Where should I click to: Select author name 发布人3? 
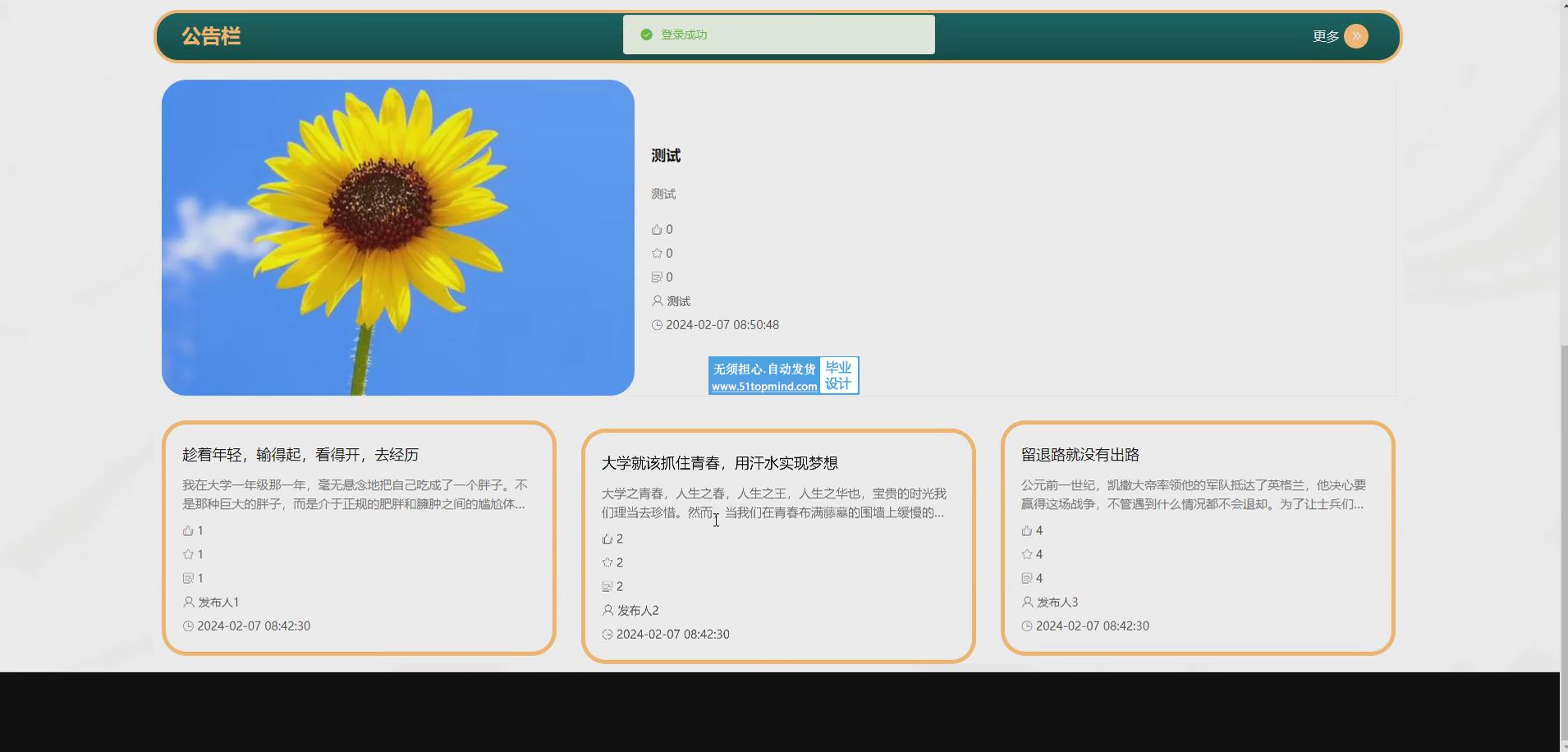tap(1057, 603)
